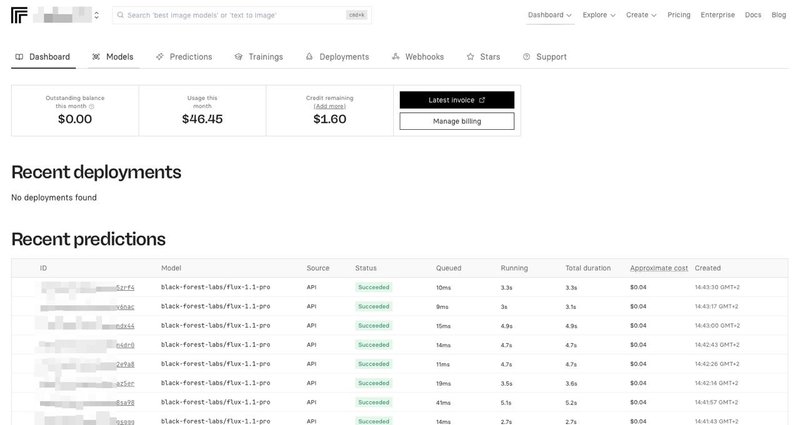Switch to the Dashboard tab
This screenshot has height=425, width=800.
43,57
